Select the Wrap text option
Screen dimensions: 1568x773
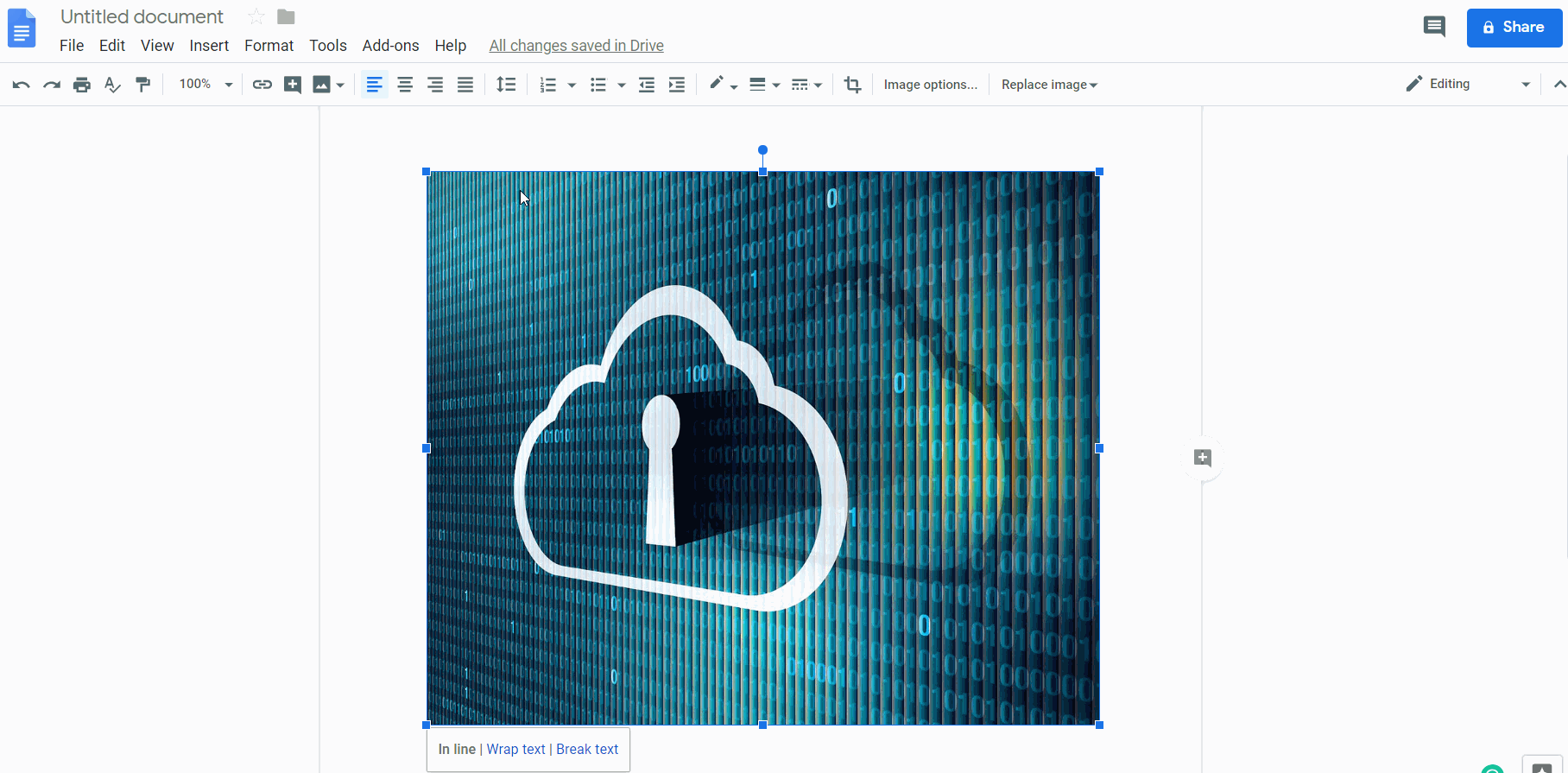(515, 750)
